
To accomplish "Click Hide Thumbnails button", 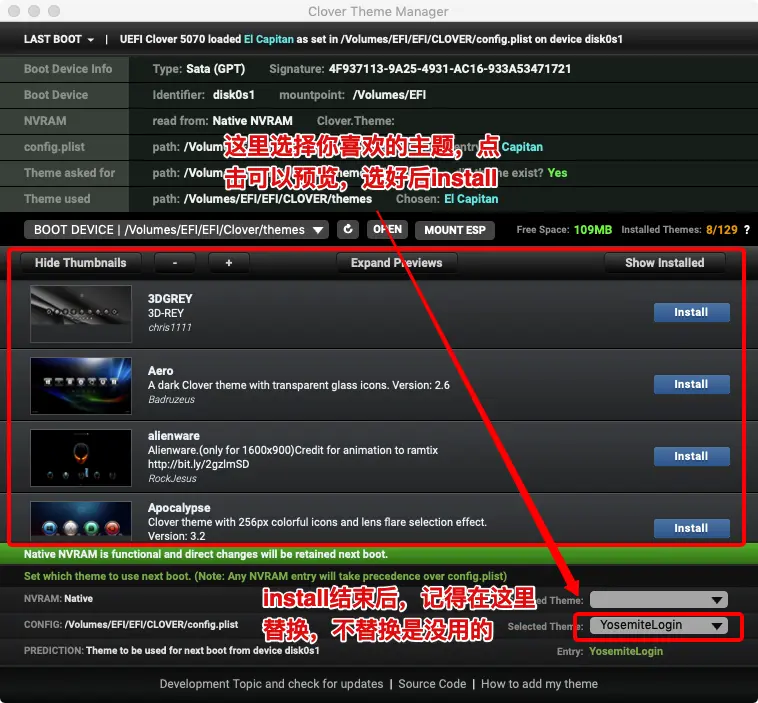I will point(81,263).
